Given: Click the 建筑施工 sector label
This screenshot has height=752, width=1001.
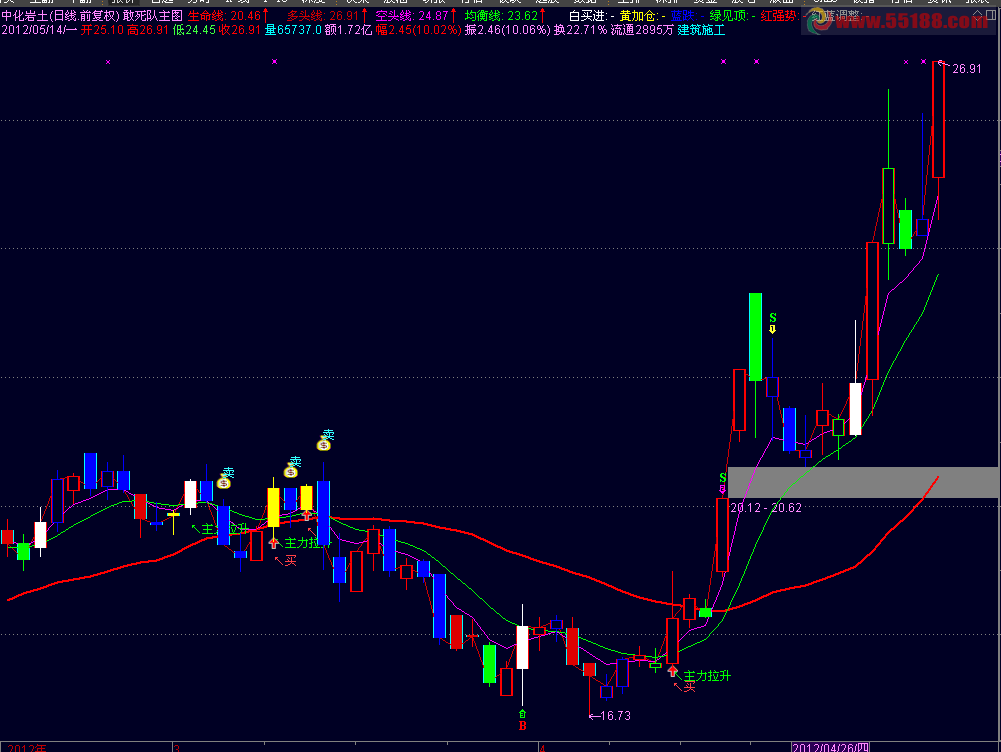Looking at the screenshot, I should (701, 30).
